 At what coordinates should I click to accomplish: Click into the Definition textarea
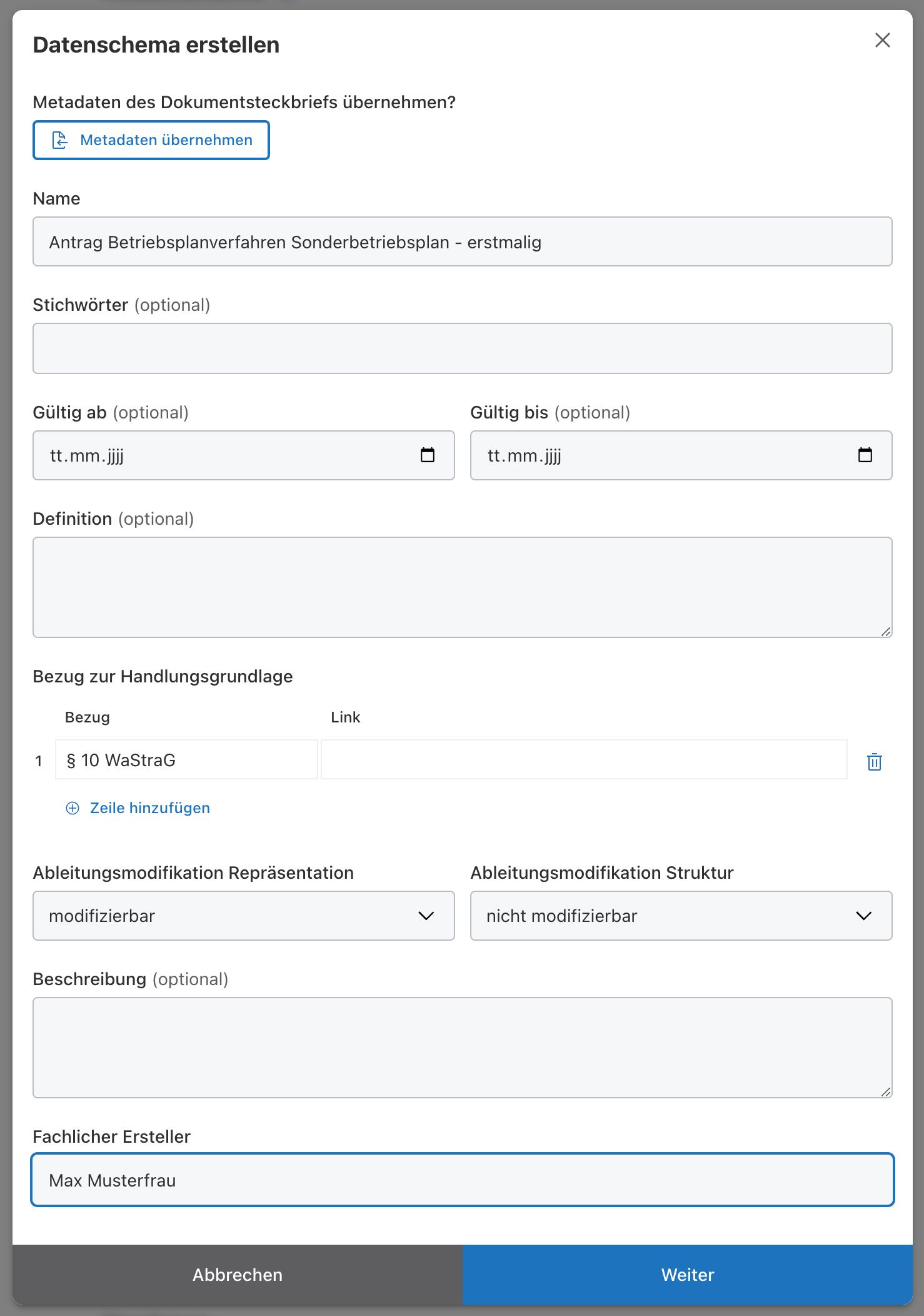coord(462,587)
